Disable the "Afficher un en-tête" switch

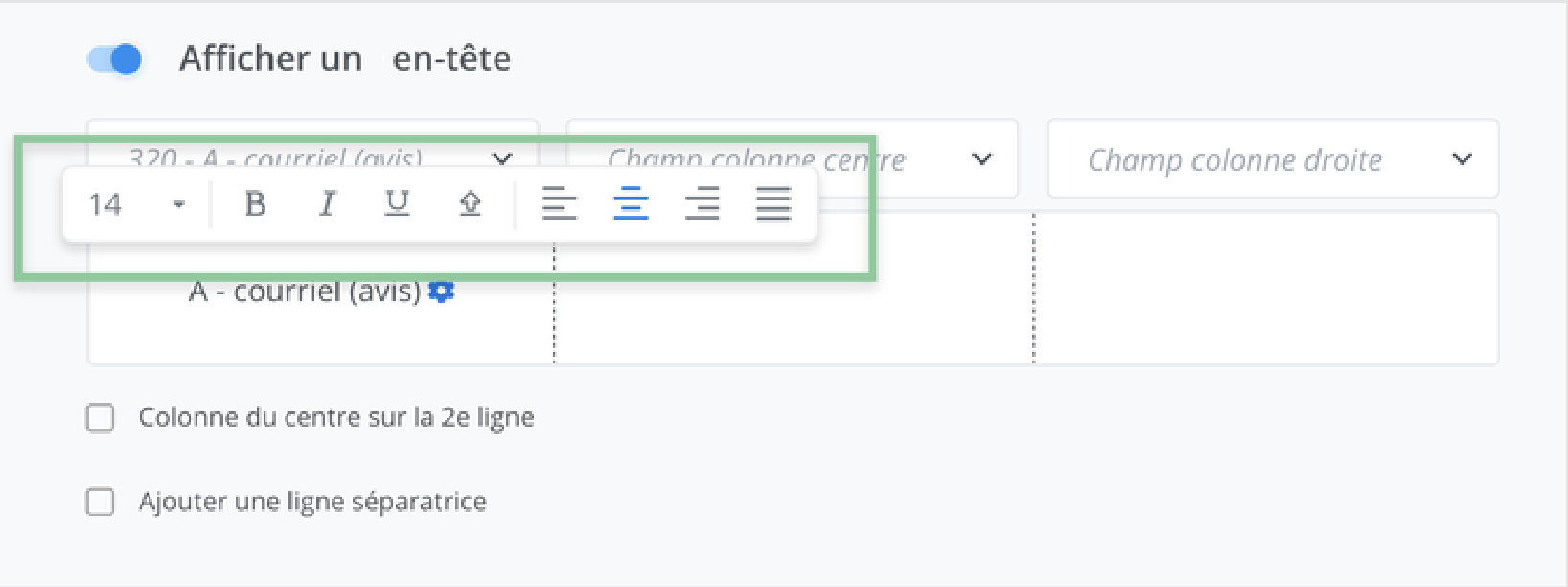point(115,59)
